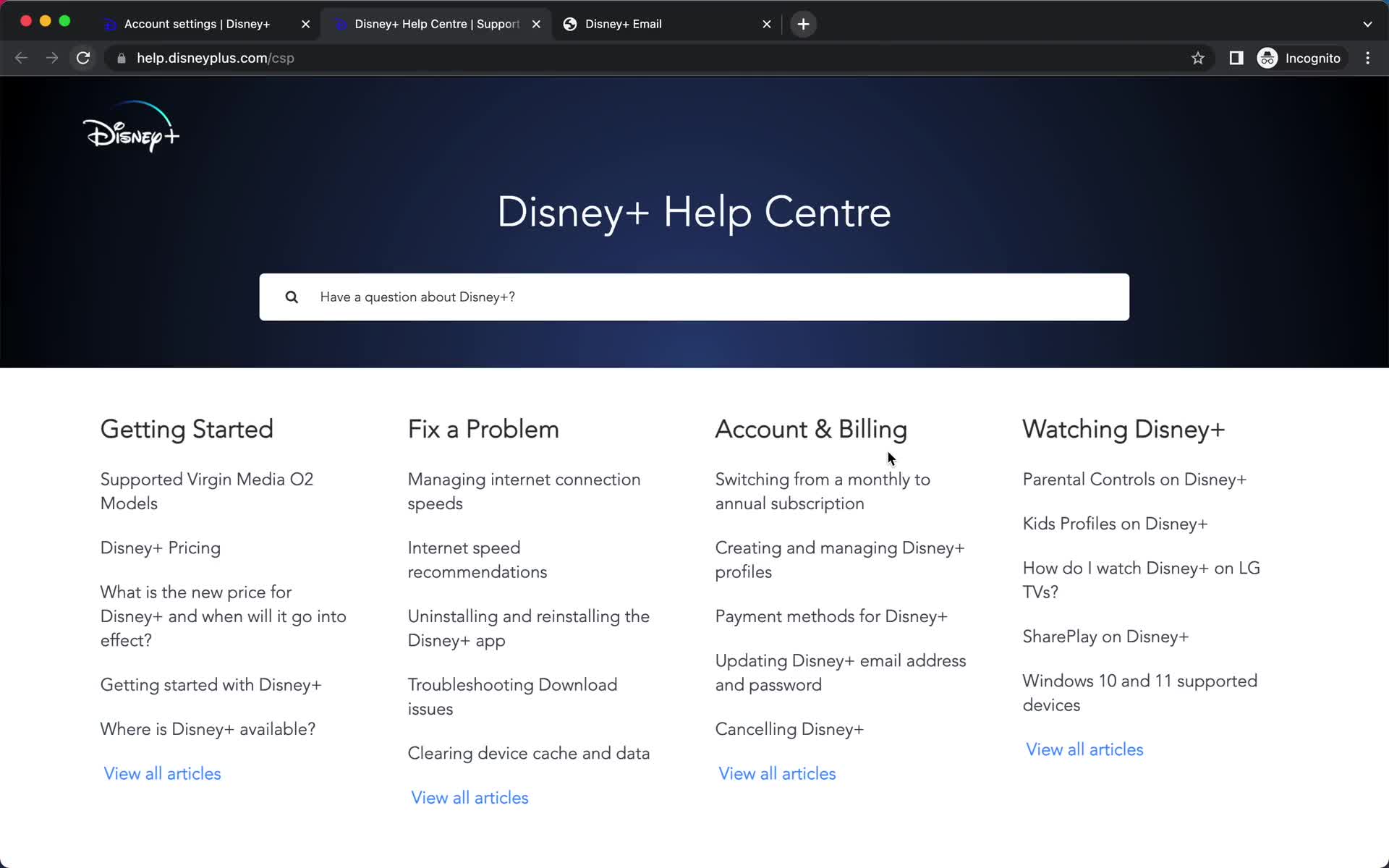Image resolution: width=1389 pixels, height=868 pixels.
Task: Open Managing internet connection speeds article
Action: (524, 491)
